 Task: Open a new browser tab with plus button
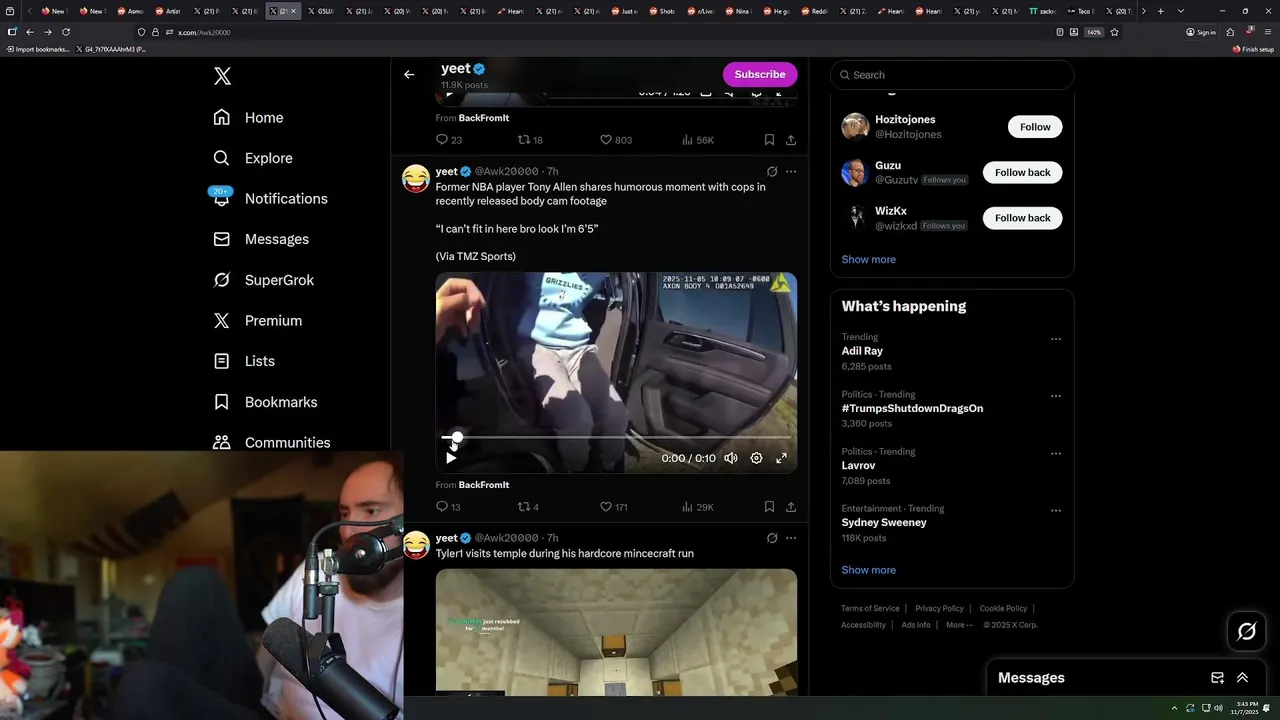1160,11
